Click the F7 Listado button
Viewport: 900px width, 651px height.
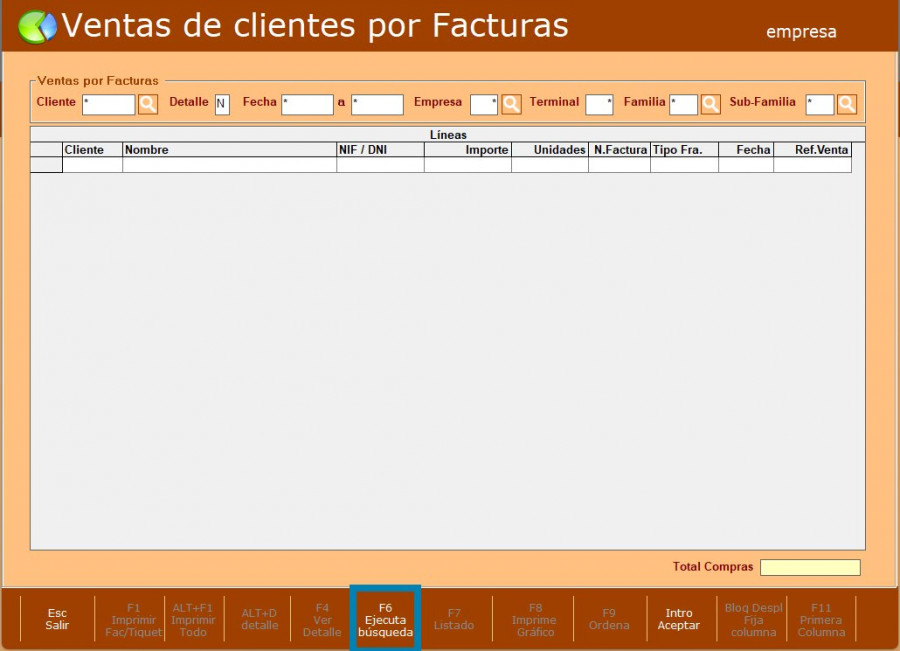coord(454,619)
